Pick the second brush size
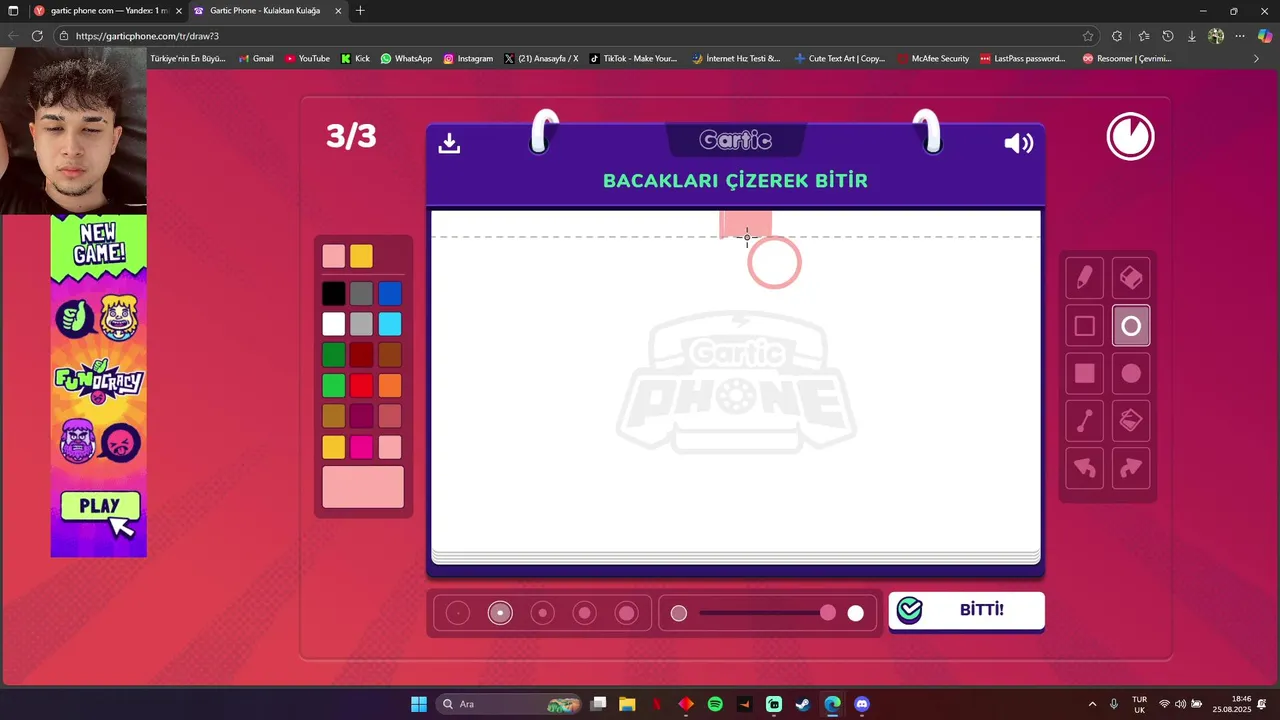1280x720 pixels. coord(500,613)
